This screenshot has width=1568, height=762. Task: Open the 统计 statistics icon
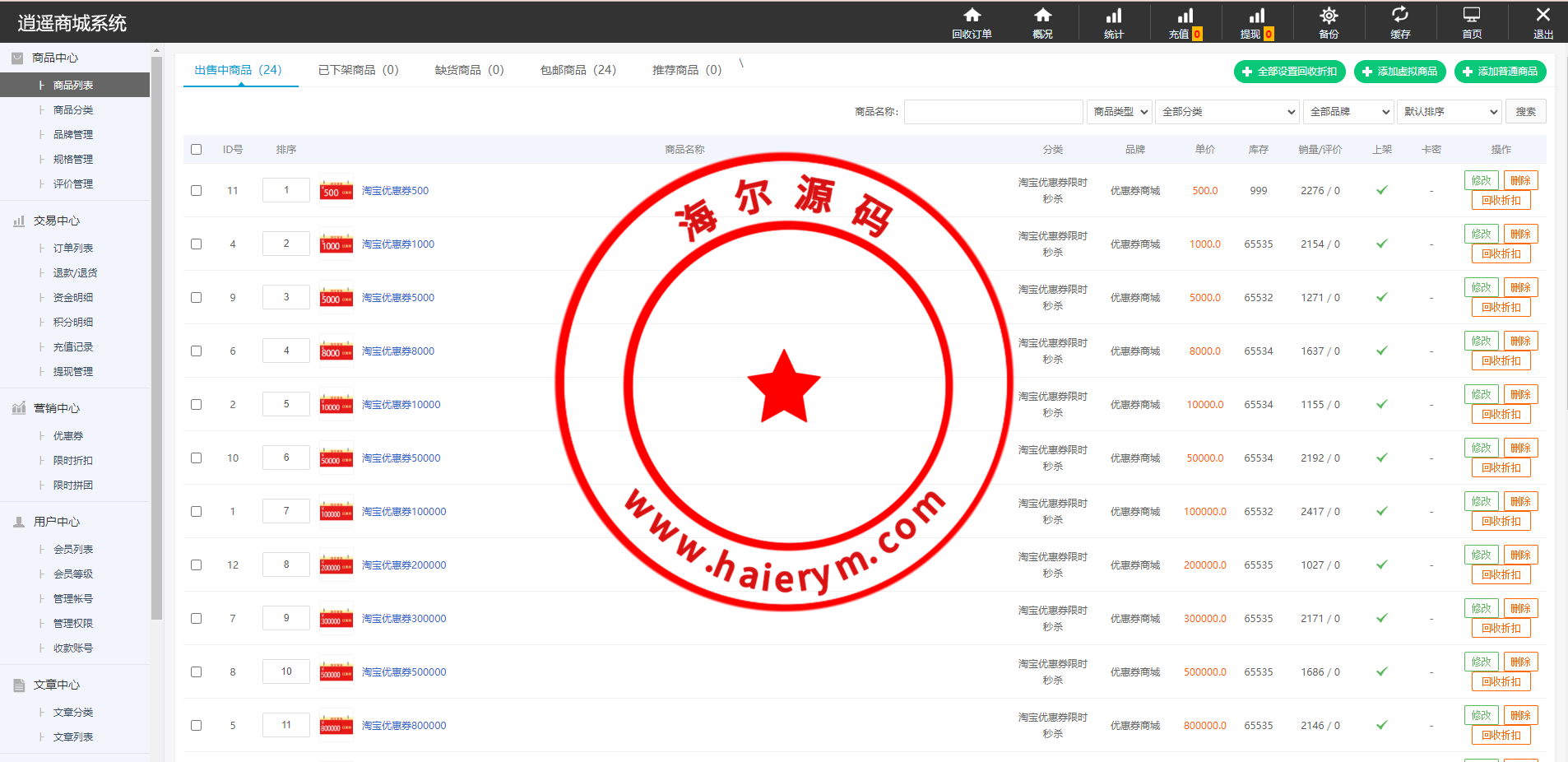pos(1113,21)
